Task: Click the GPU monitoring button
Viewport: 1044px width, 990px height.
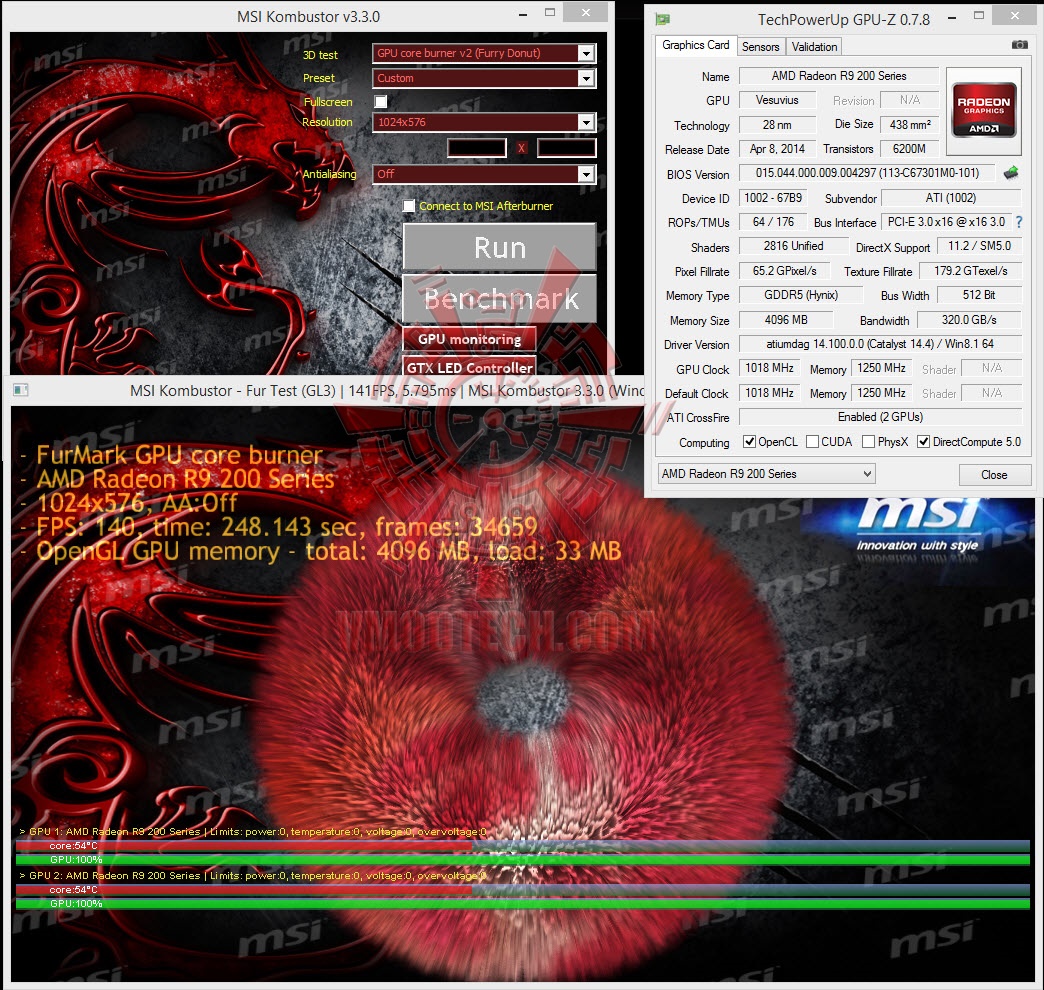Action: tap(469, 340)
